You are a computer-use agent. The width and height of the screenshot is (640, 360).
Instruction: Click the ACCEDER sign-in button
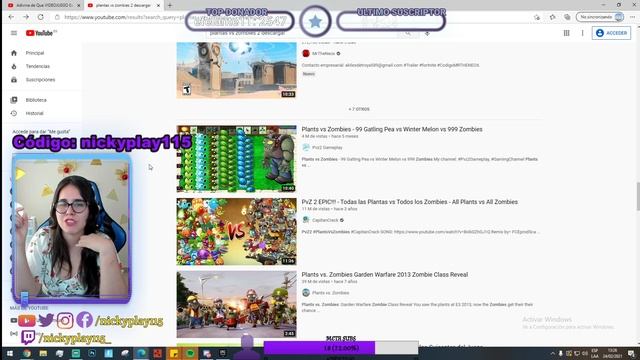pyautogui.click(x=611, y=33)
